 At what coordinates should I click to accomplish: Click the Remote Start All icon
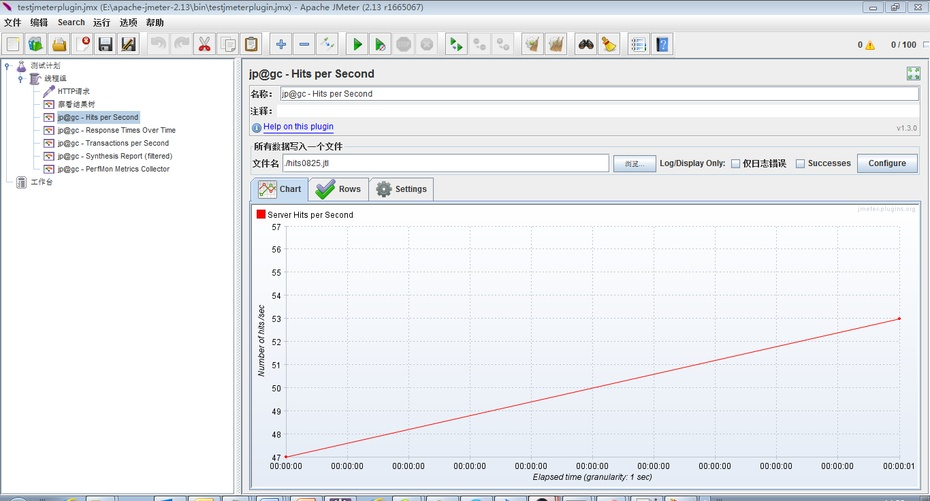coord(455,44)
